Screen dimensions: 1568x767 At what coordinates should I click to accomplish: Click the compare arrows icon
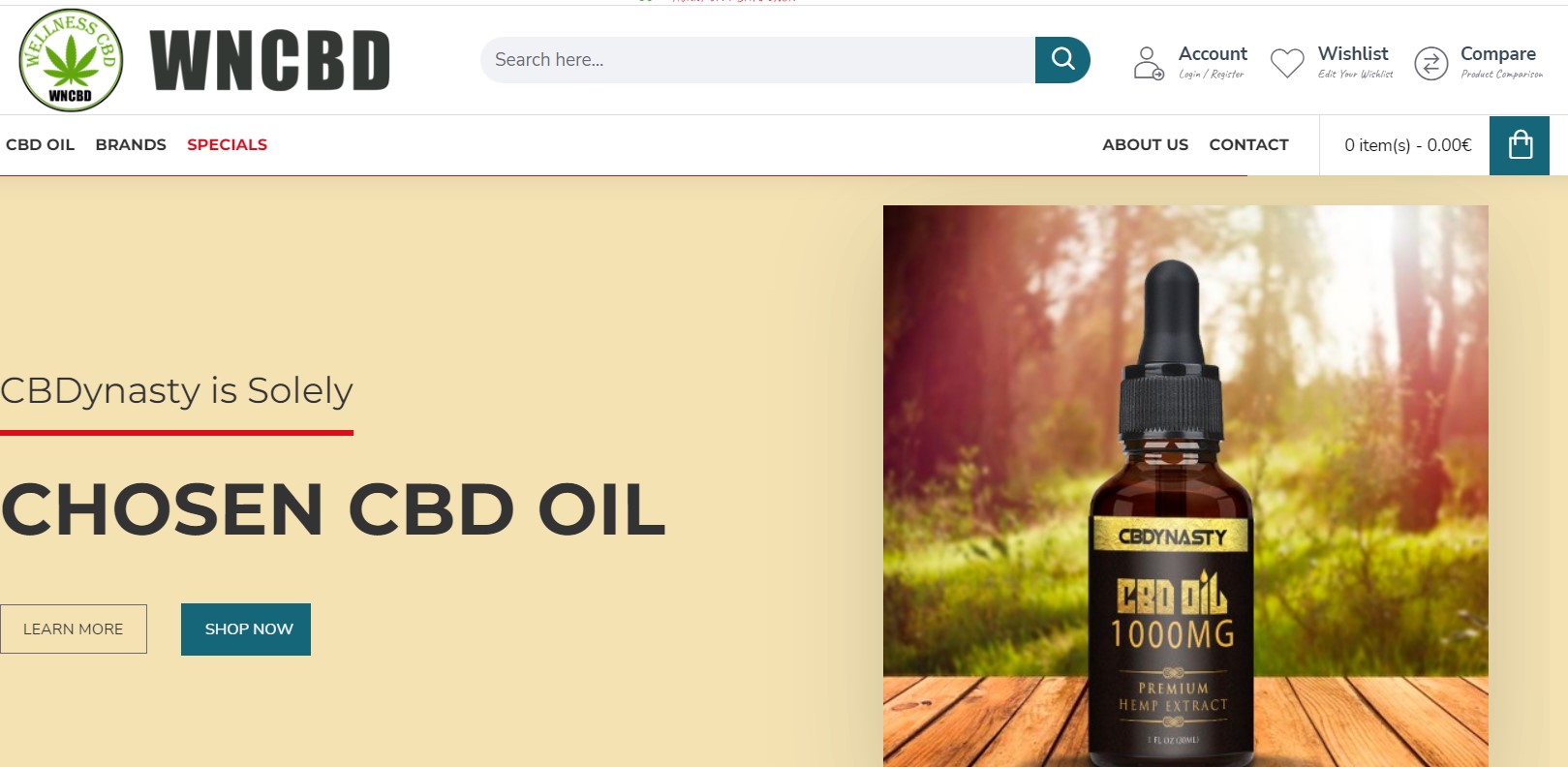(1430, 63)
